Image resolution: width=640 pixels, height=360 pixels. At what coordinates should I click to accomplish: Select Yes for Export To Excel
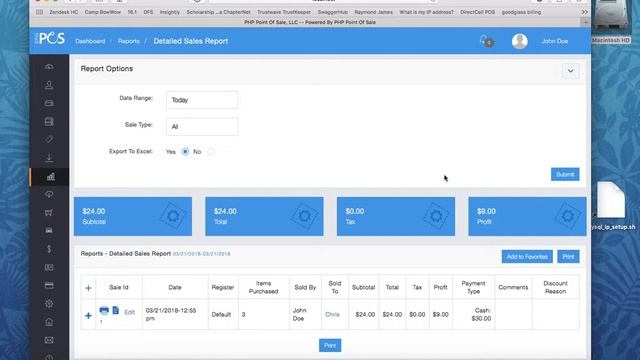(185, 151)
